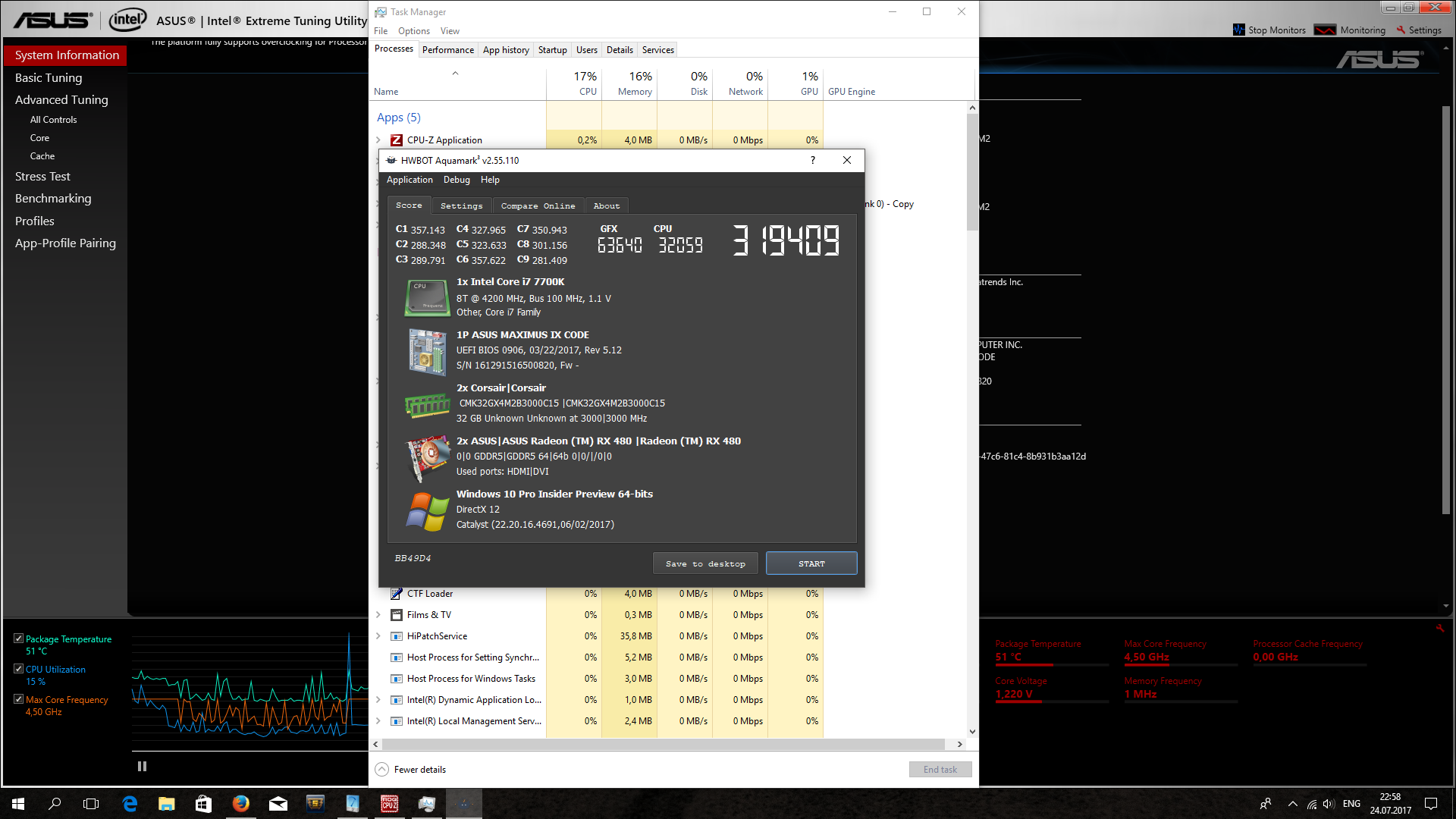
Task: Launch Microsoft Edge from taskbar
Action: click(x=130, y=804)
